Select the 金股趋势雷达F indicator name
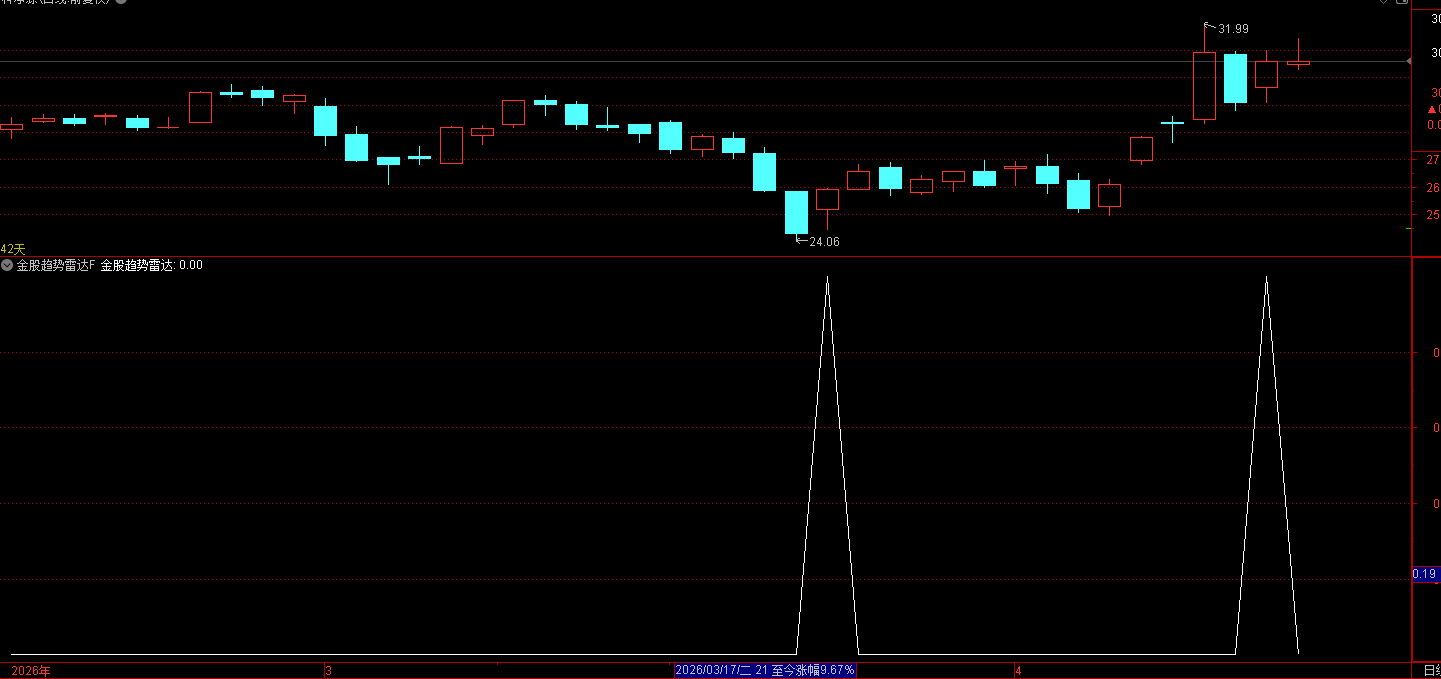Image resolution: width=1441 pixels, height=679 pixels. tap(56, 265)
